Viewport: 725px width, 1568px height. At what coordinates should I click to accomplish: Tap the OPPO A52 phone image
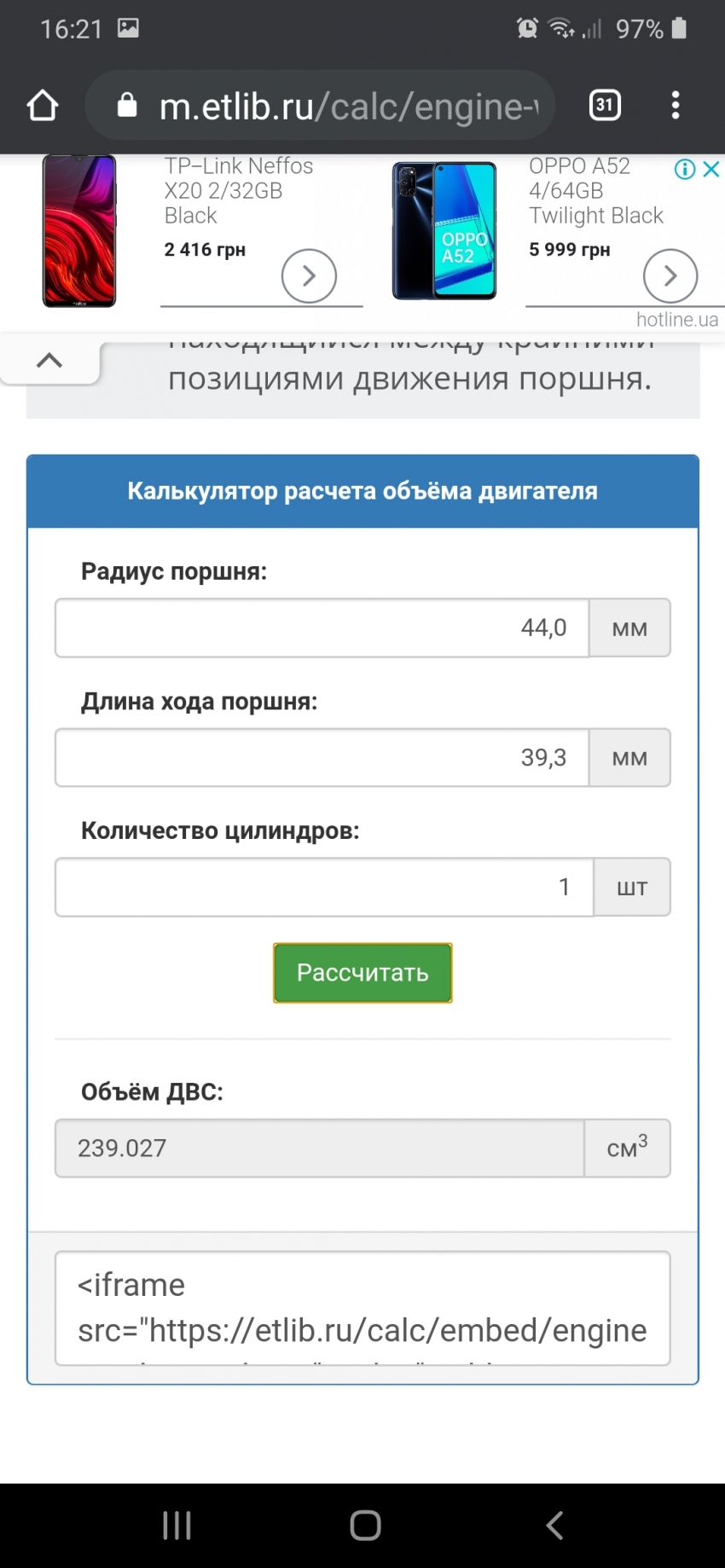click(444, 230)
